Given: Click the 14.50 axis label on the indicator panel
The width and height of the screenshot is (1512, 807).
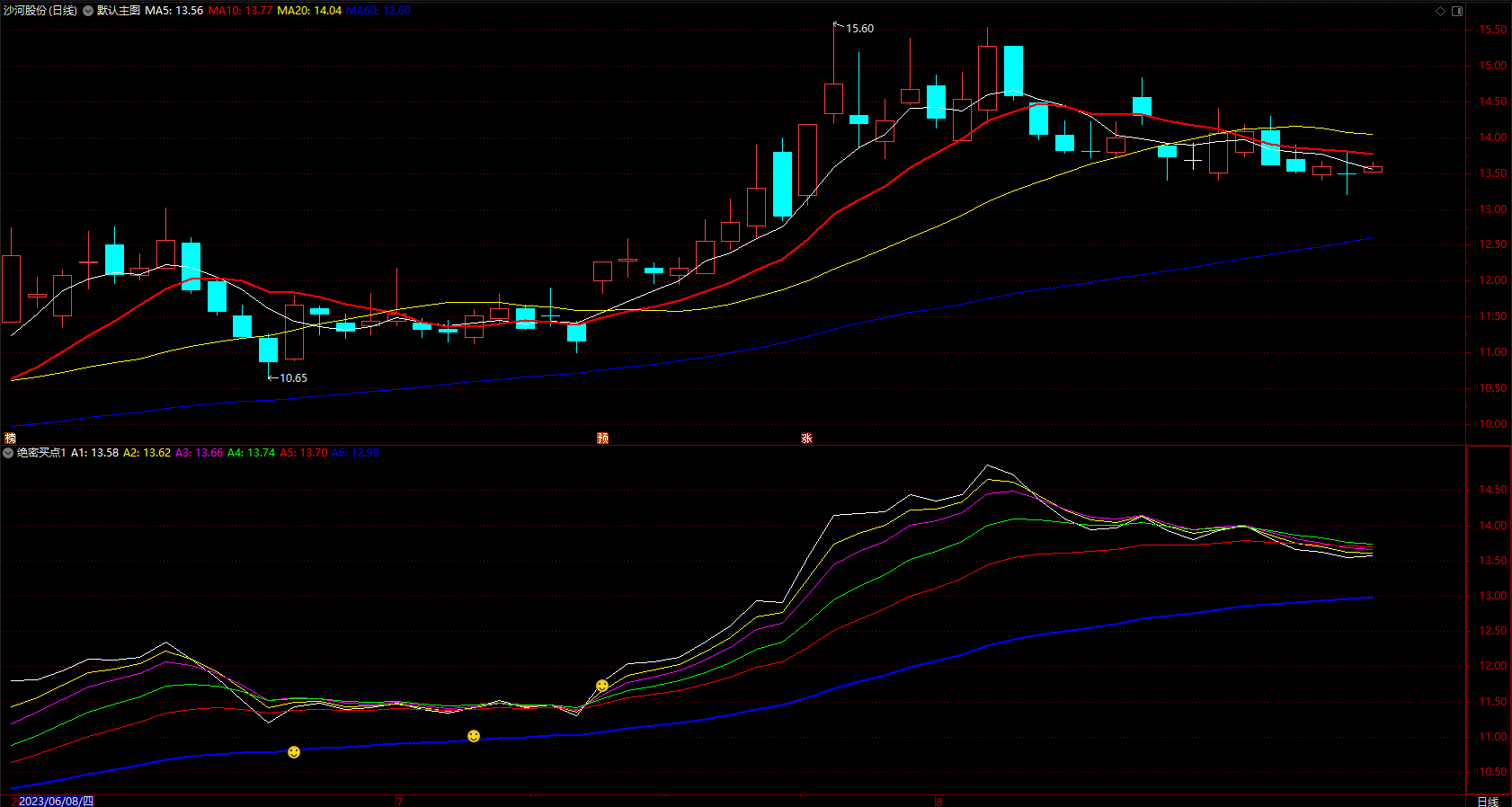Looking at the screenshot, I should pyautogui.click(x=1493, y=490).
